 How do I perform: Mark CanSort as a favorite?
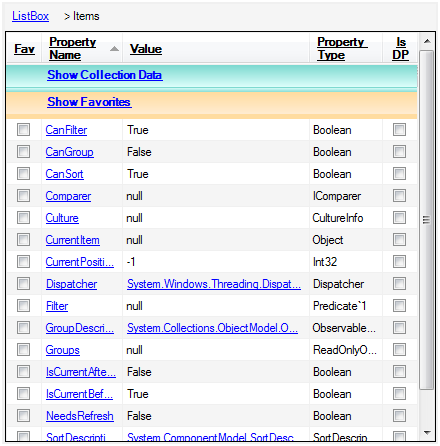click(23, 174)
